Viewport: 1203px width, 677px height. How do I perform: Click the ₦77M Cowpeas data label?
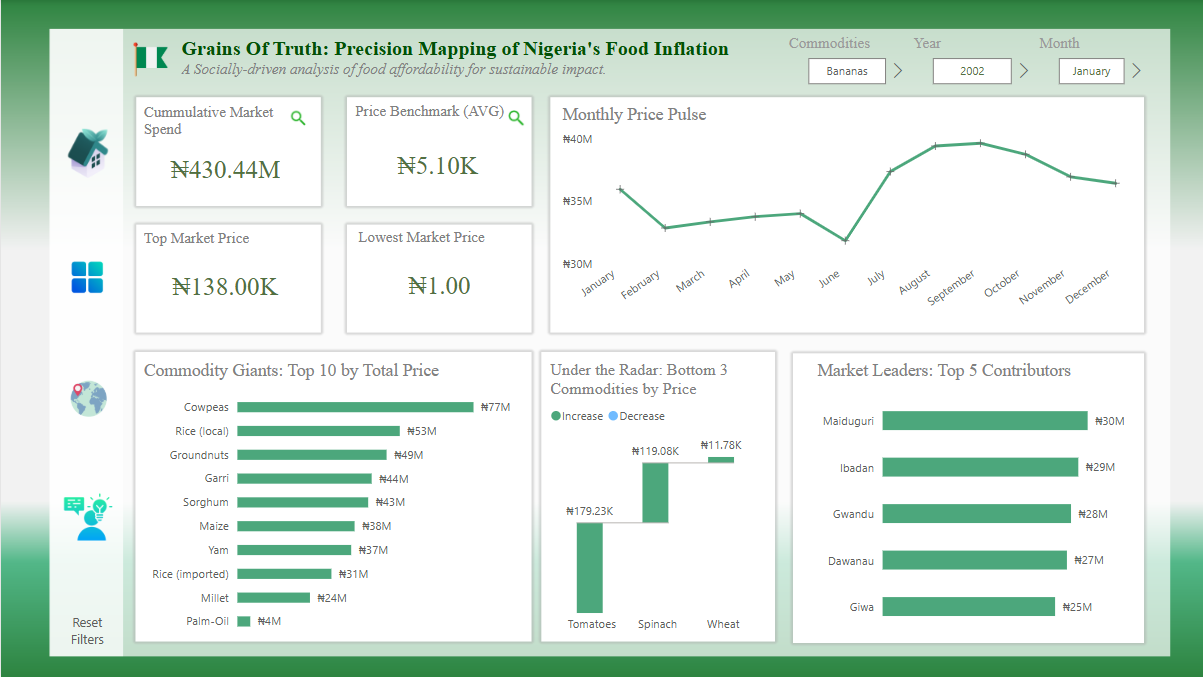click(496, 408)
